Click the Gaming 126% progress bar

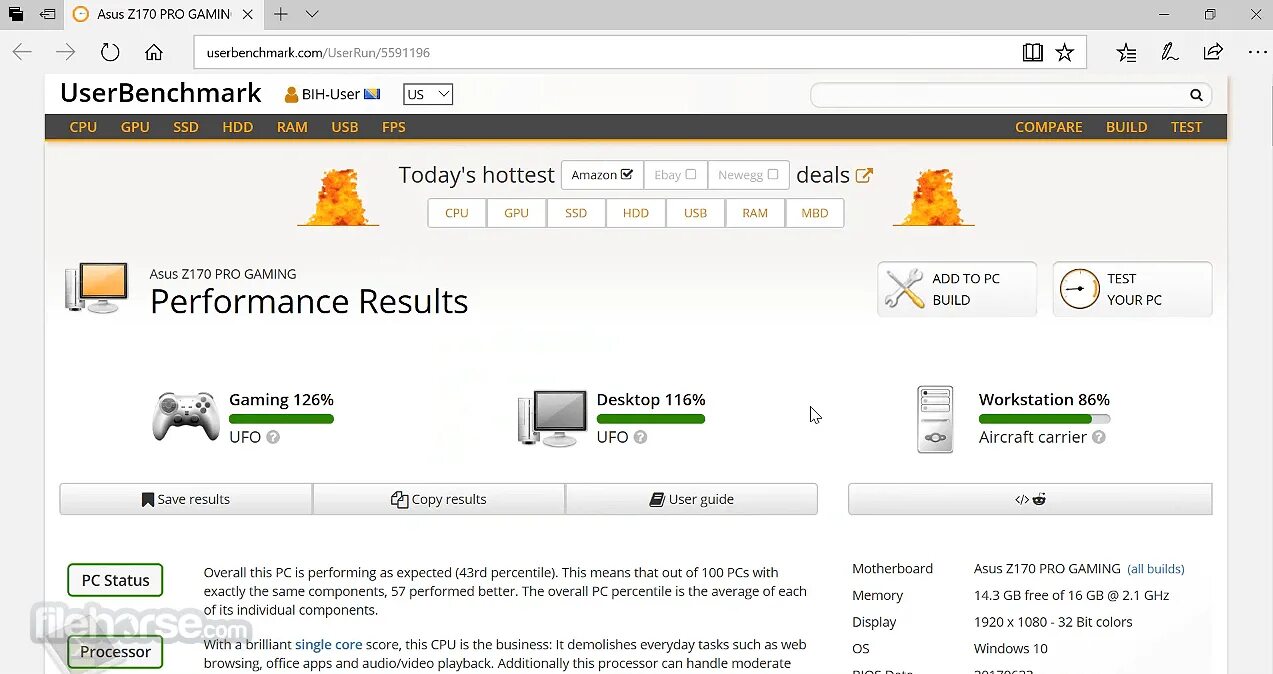(281, 419)
